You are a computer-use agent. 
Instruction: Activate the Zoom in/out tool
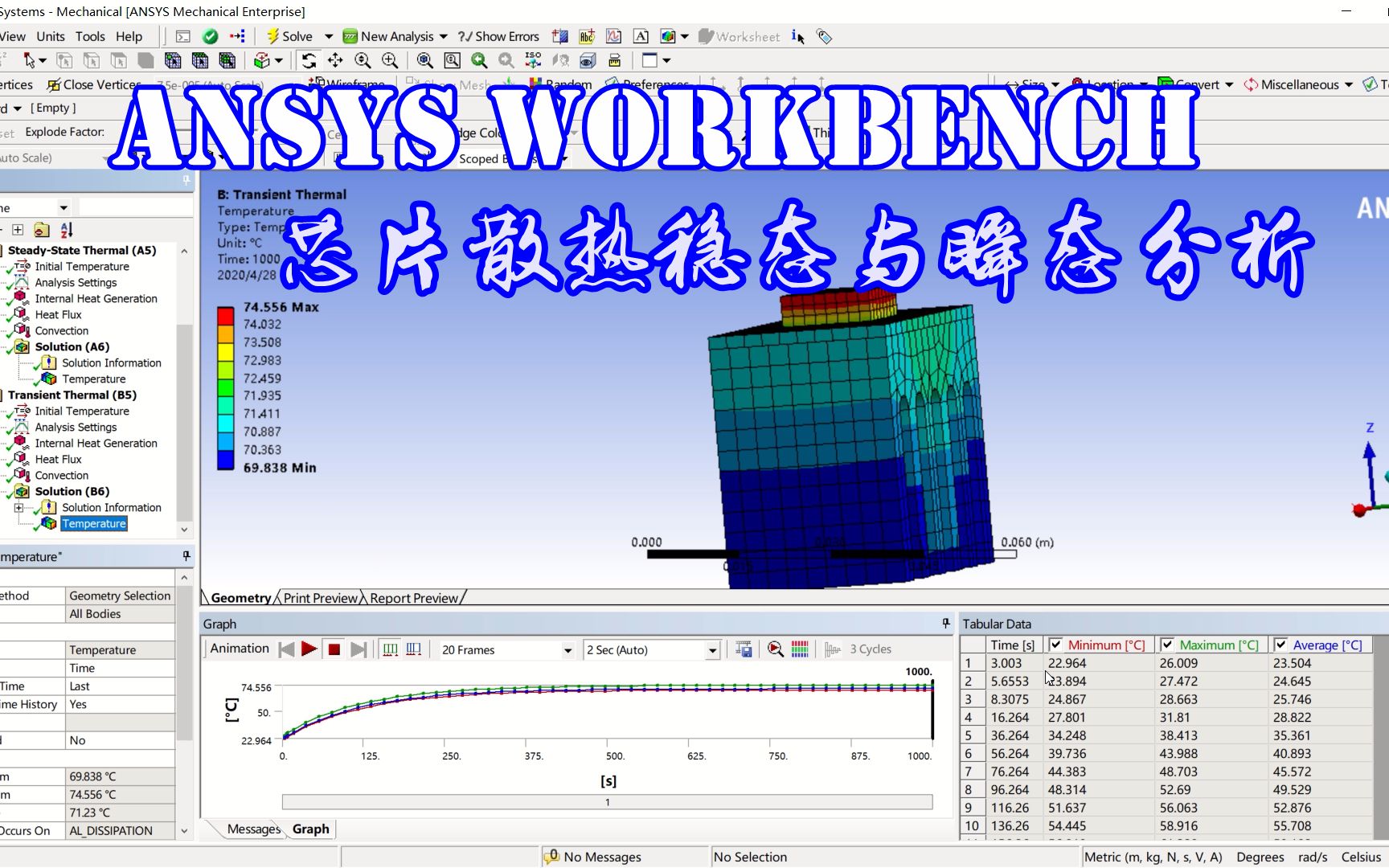[x=363, y=60]
